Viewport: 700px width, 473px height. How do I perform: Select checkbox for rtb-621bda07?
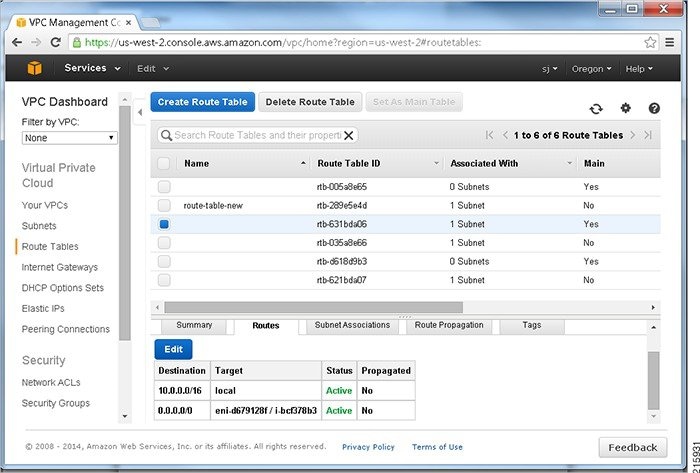coord(164,280)
